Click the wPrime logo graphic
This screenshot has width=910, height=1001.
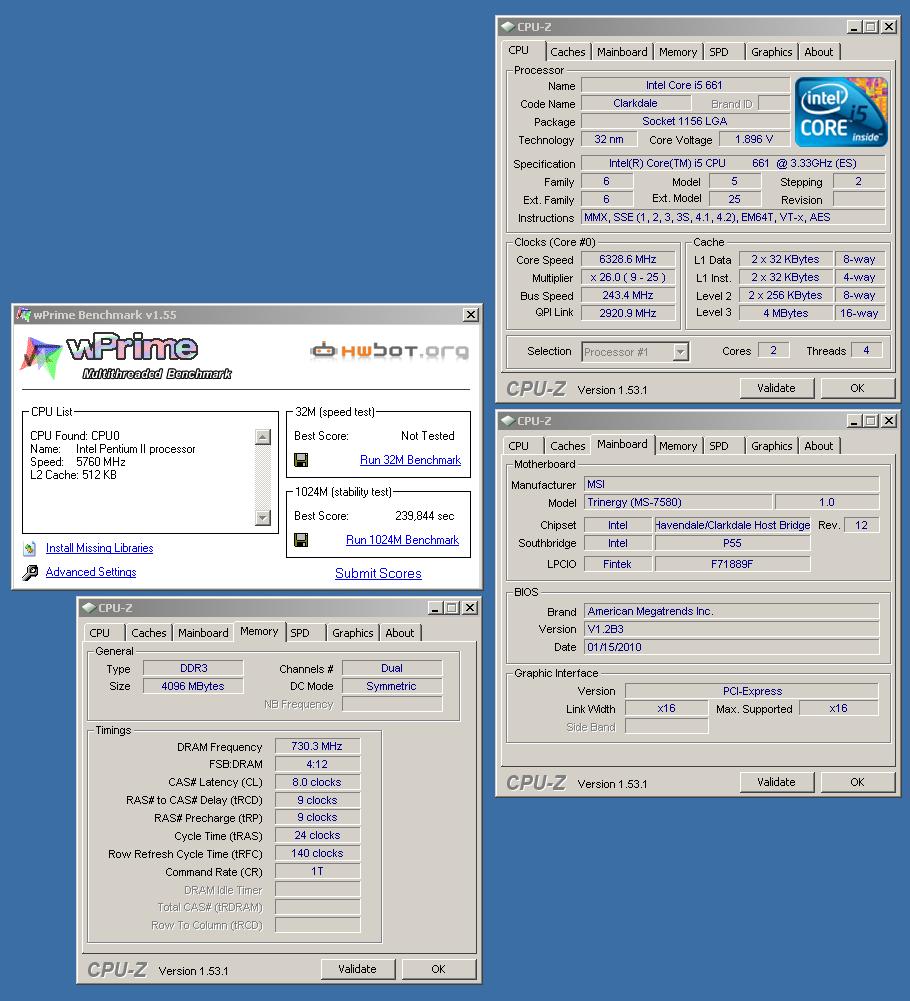click(126, 357)
